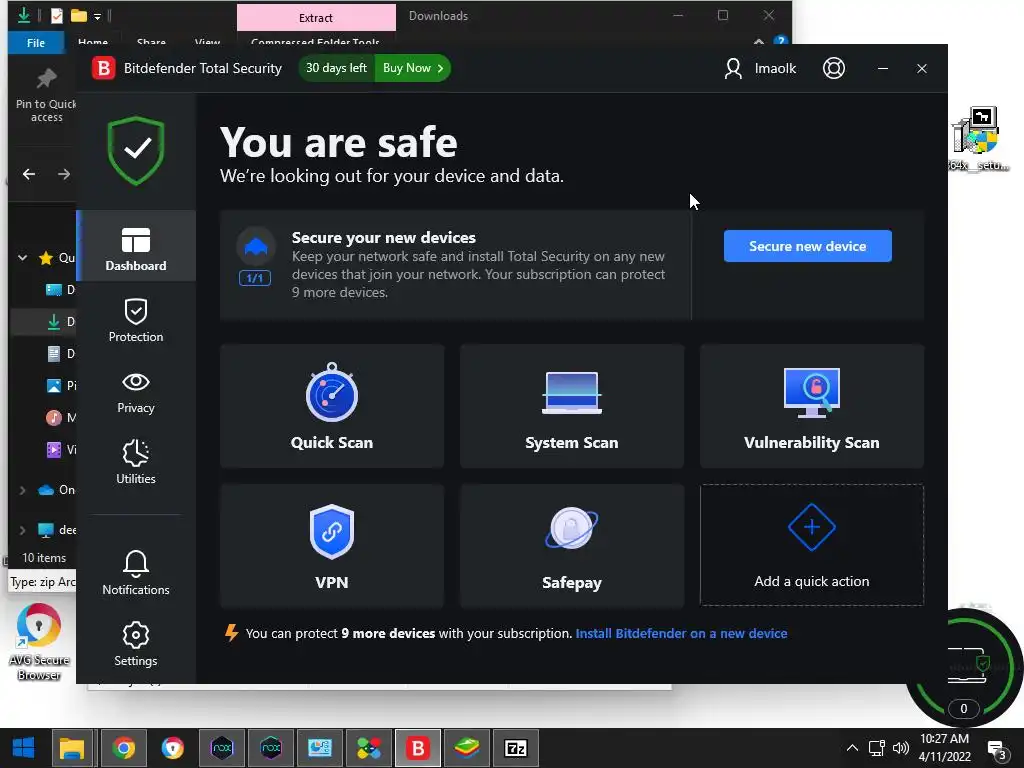The width and height of the screenshot is (1024, 768).
Task: Click the network devices 1/1 icon
Action: coord(255,257)
